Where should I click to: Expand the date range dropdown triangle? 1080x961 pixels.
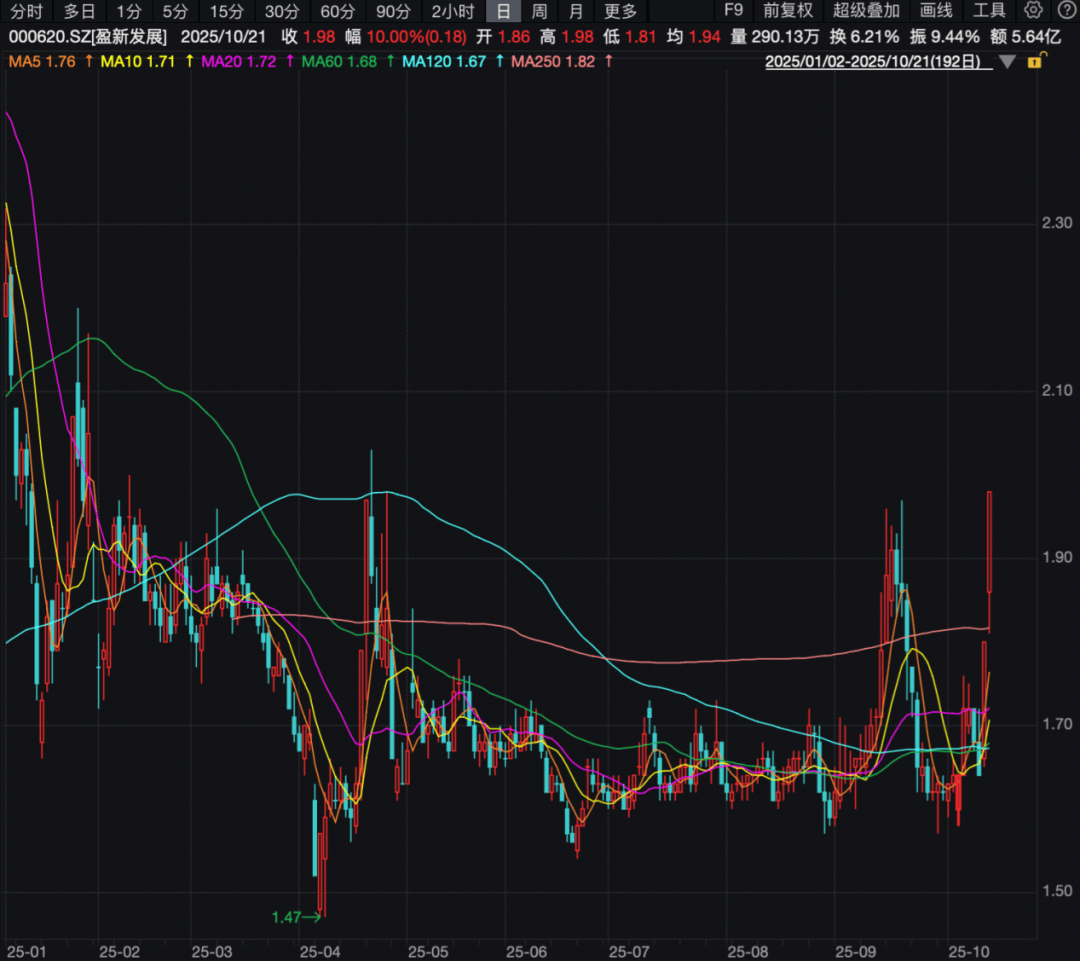pyautogui.click(x=1007, y=61)
